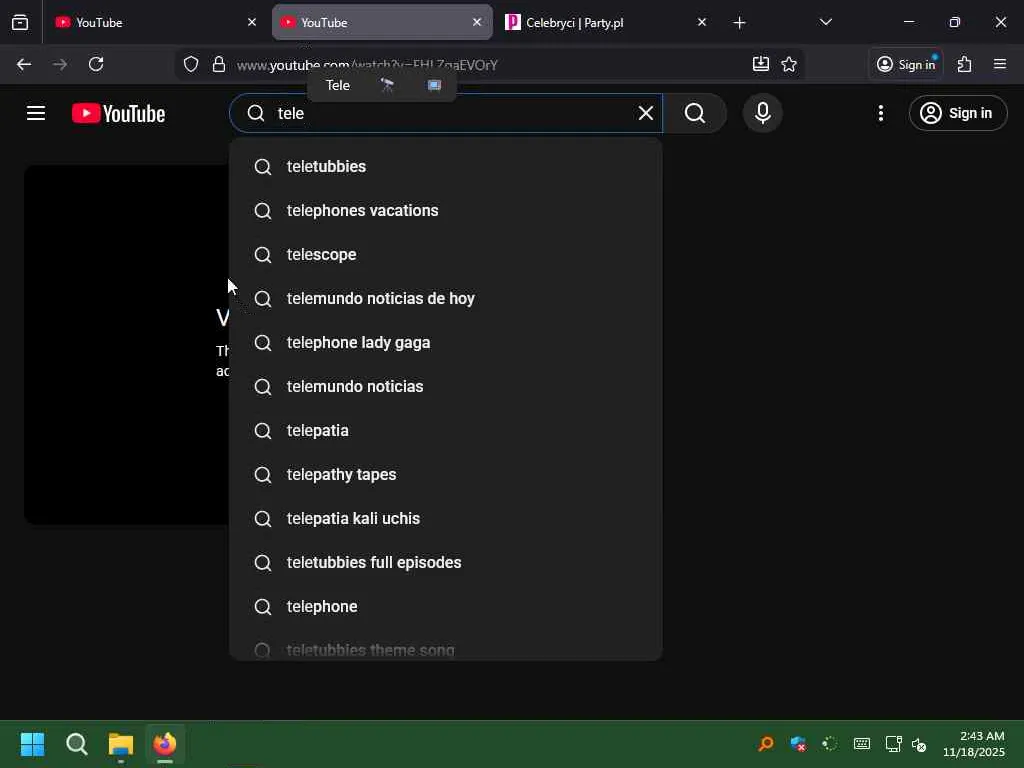Bookmark this page with star
The height and width of the screenshot is (768, 1024).
click(x=789, y=64)
